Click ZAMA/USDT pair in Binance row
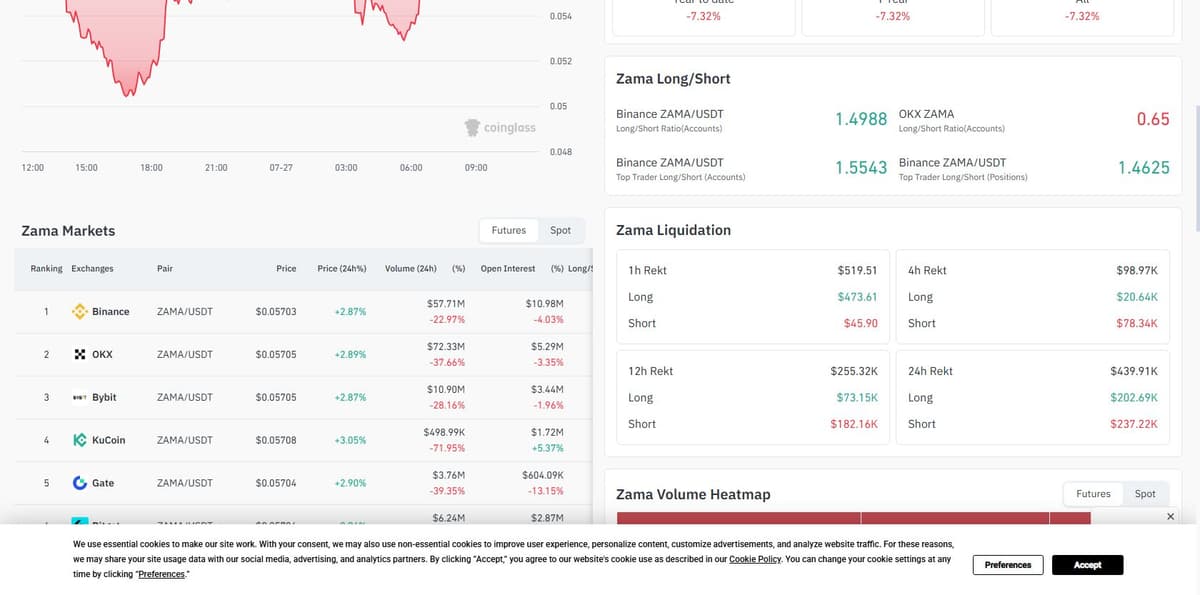 click(185, 312)
